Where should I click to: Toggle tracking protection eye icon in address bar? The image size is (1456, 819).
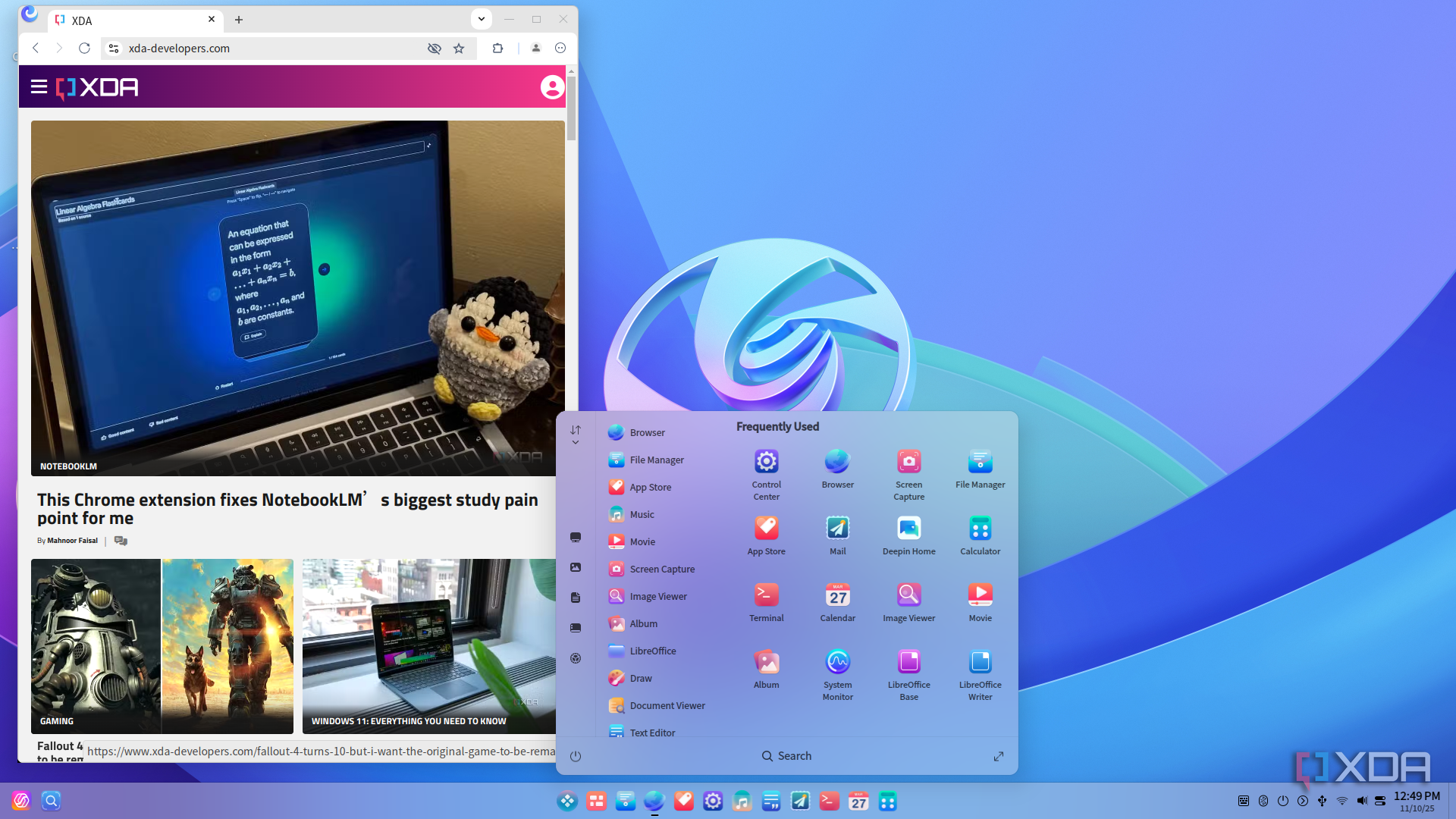tap(434, 49)
